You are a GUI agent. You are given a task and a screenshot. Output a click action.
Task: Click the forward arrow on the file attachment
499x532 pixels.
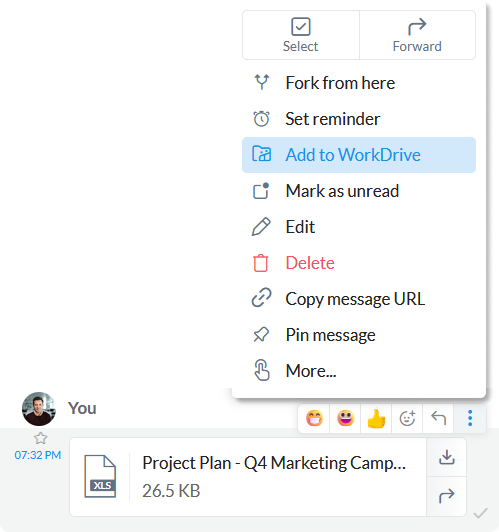[447, 496]
